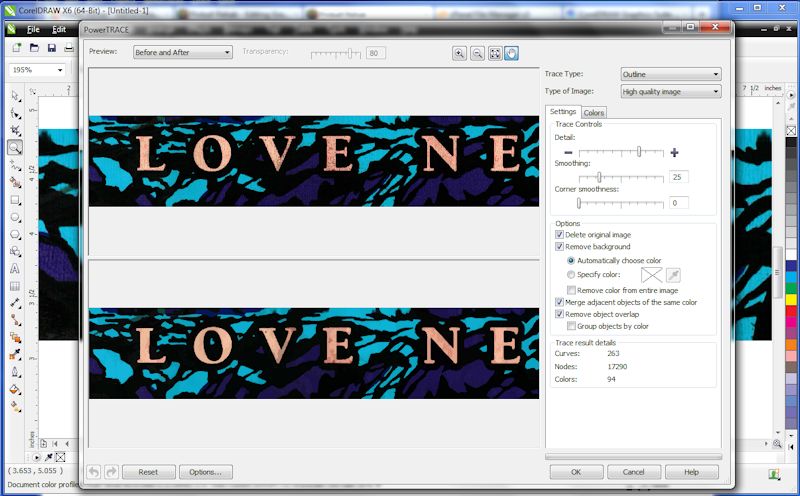Select the Text tool in toolbox

(x=15, y=268)
